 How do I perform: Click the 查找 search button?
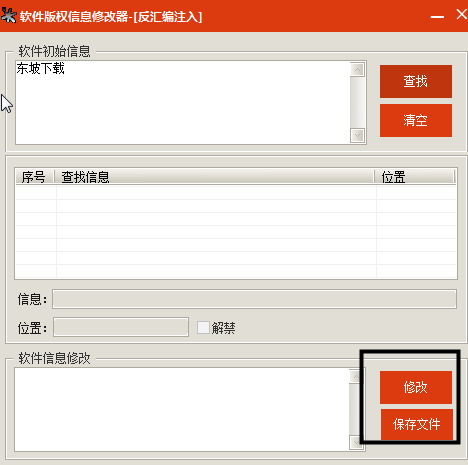416,81
